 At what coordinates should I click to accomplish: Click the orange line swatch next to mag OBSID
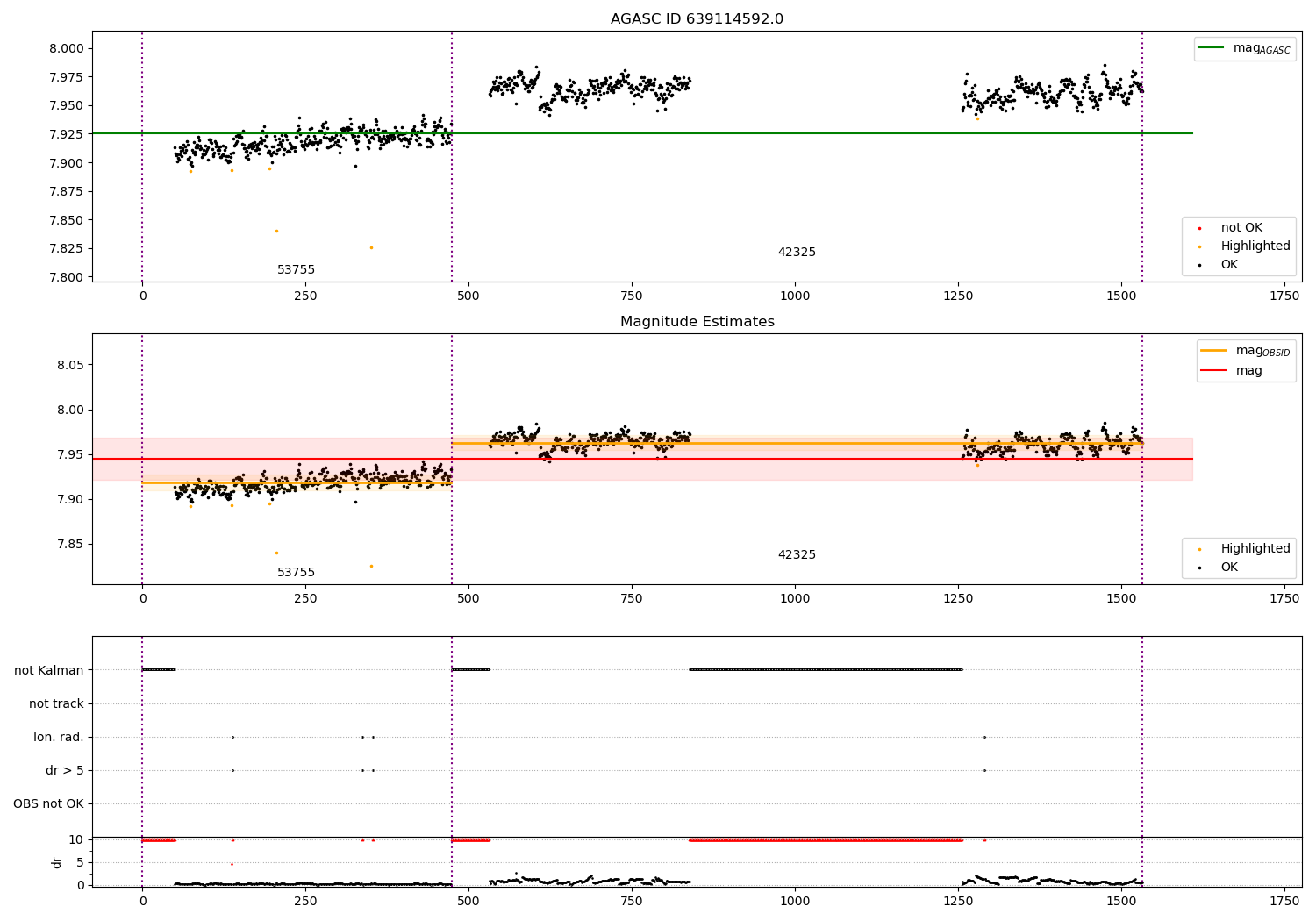coord(1214,351)
